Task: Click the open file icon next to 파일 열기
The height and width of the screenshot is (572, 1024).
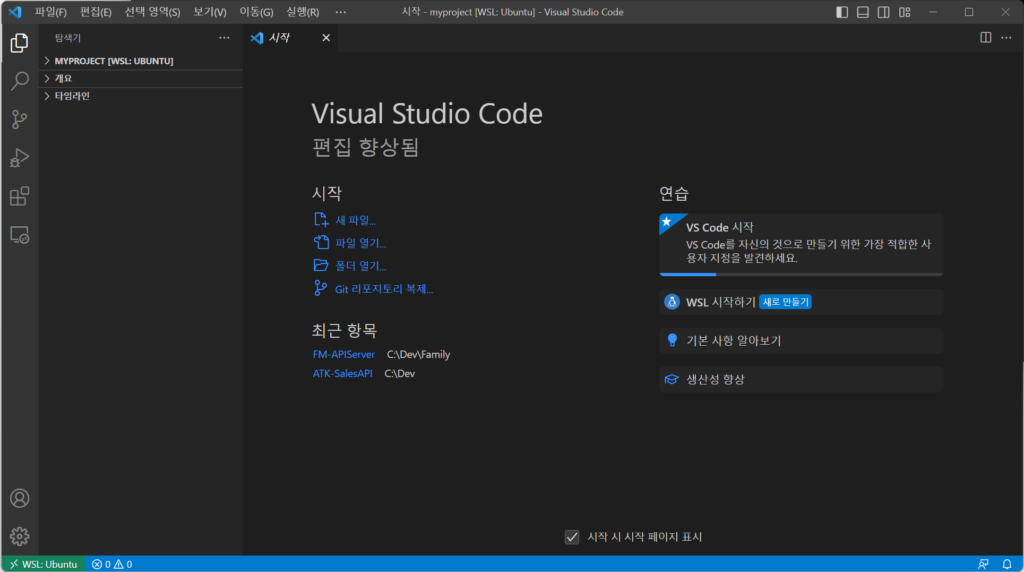Action: click(321, 242)
